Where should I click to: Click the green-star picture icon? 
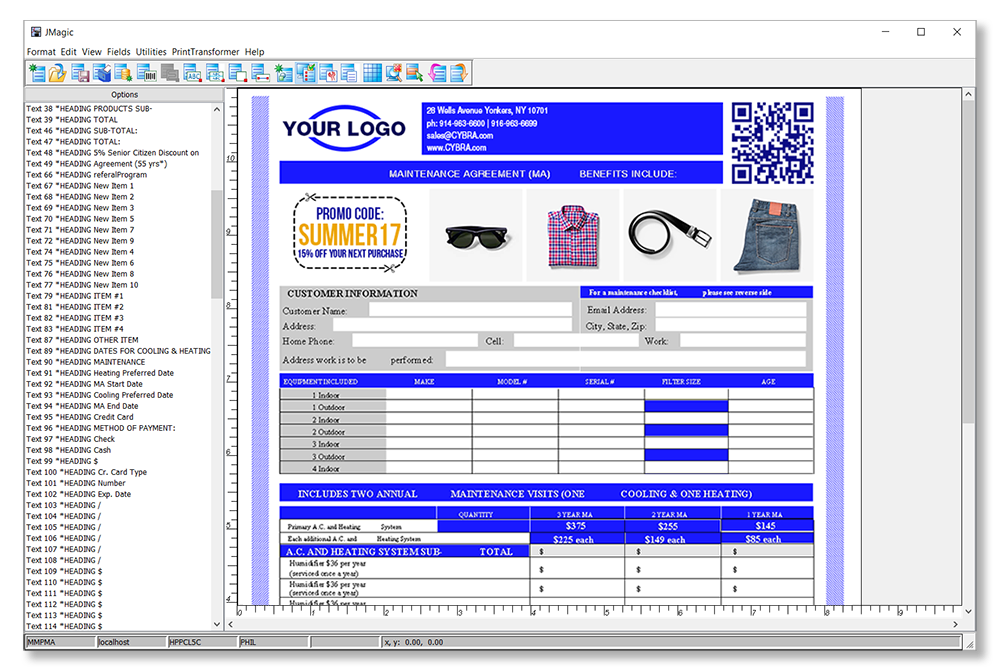click(283, 74)
